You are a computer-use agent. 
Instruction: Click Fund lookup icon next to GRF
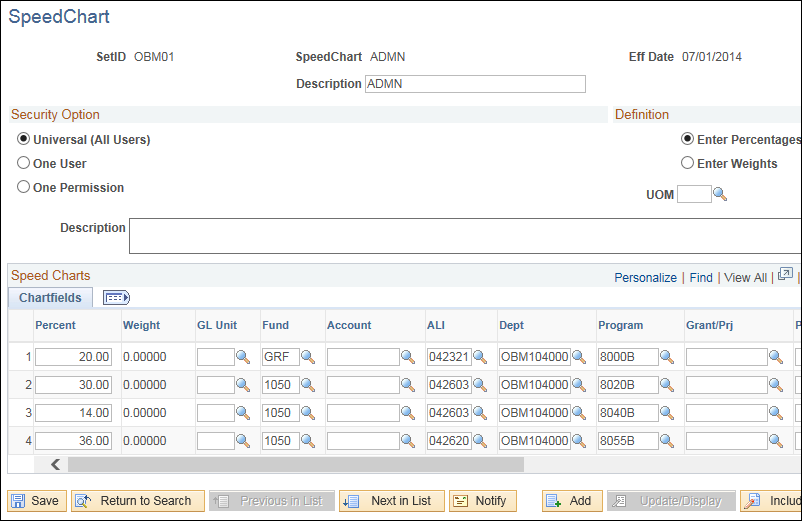[308, 357]
